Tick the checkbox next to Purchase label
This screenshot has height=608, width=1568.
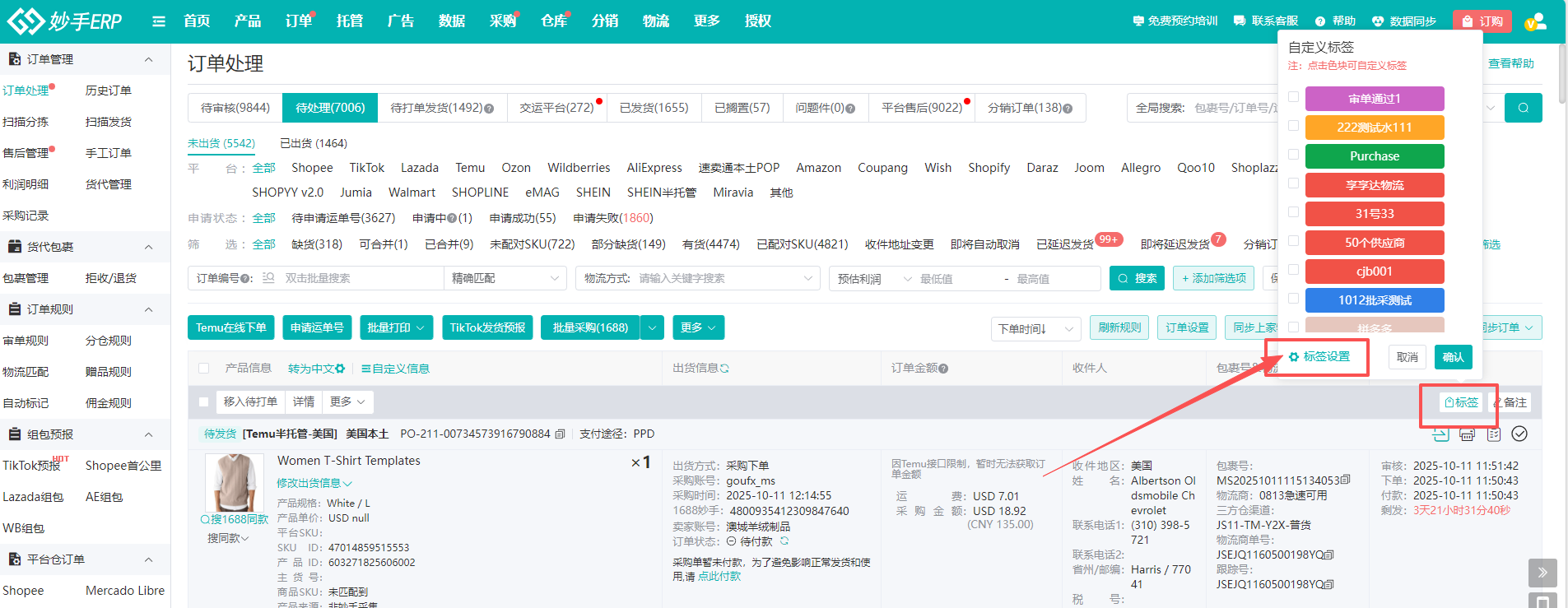point(1293,155)
